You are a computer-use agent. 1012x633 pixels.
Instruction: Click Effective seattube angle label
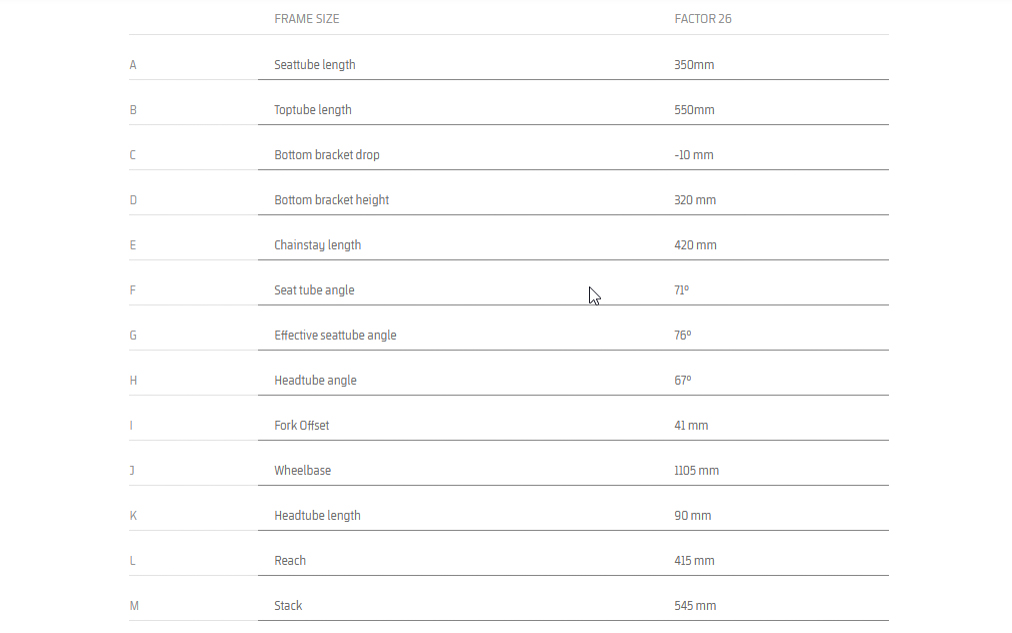pyautogui.click(x=335, y=336)
